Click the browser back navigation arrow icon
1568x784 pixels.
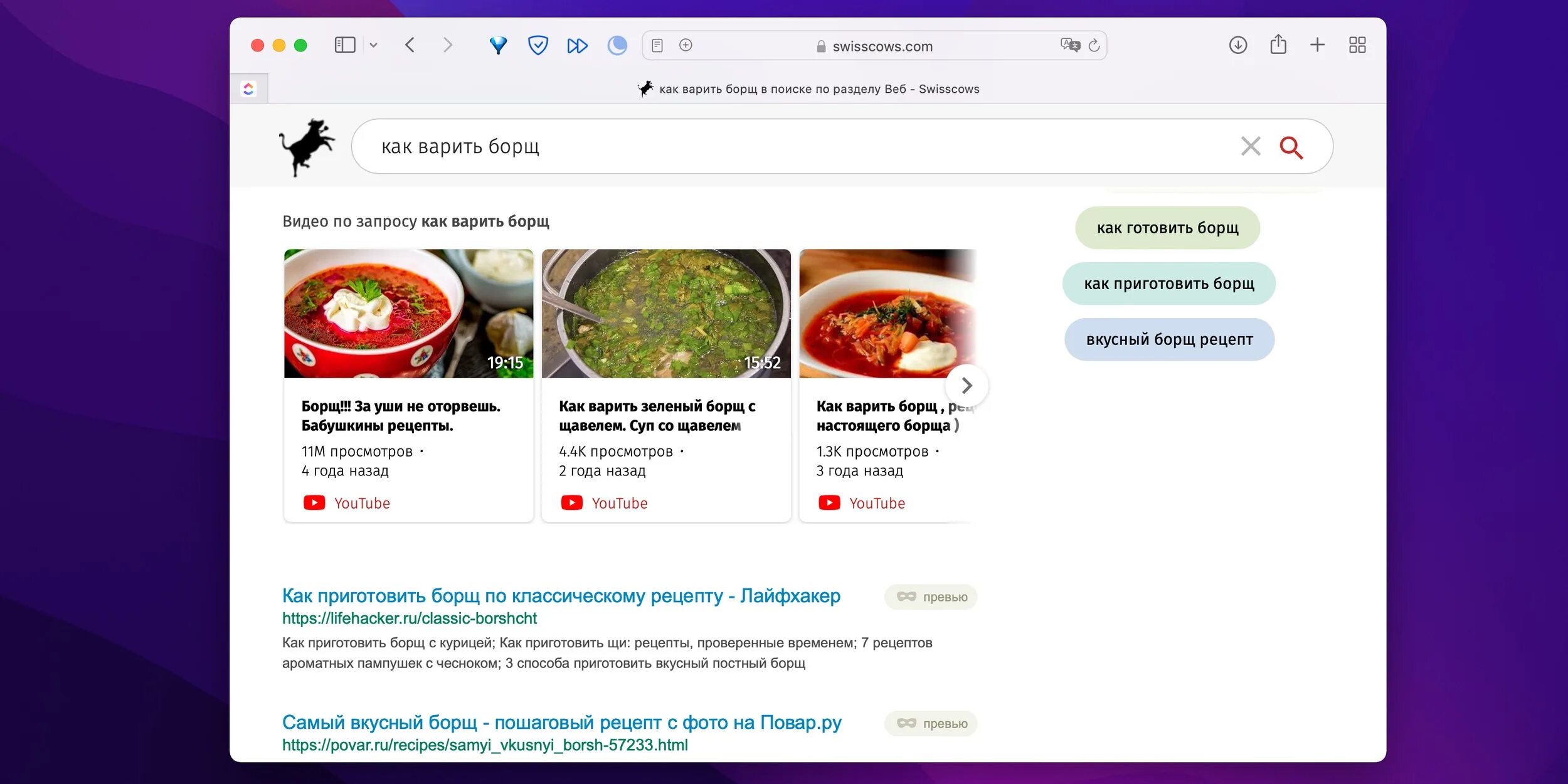pyautogui.click(x=409, y=46)
